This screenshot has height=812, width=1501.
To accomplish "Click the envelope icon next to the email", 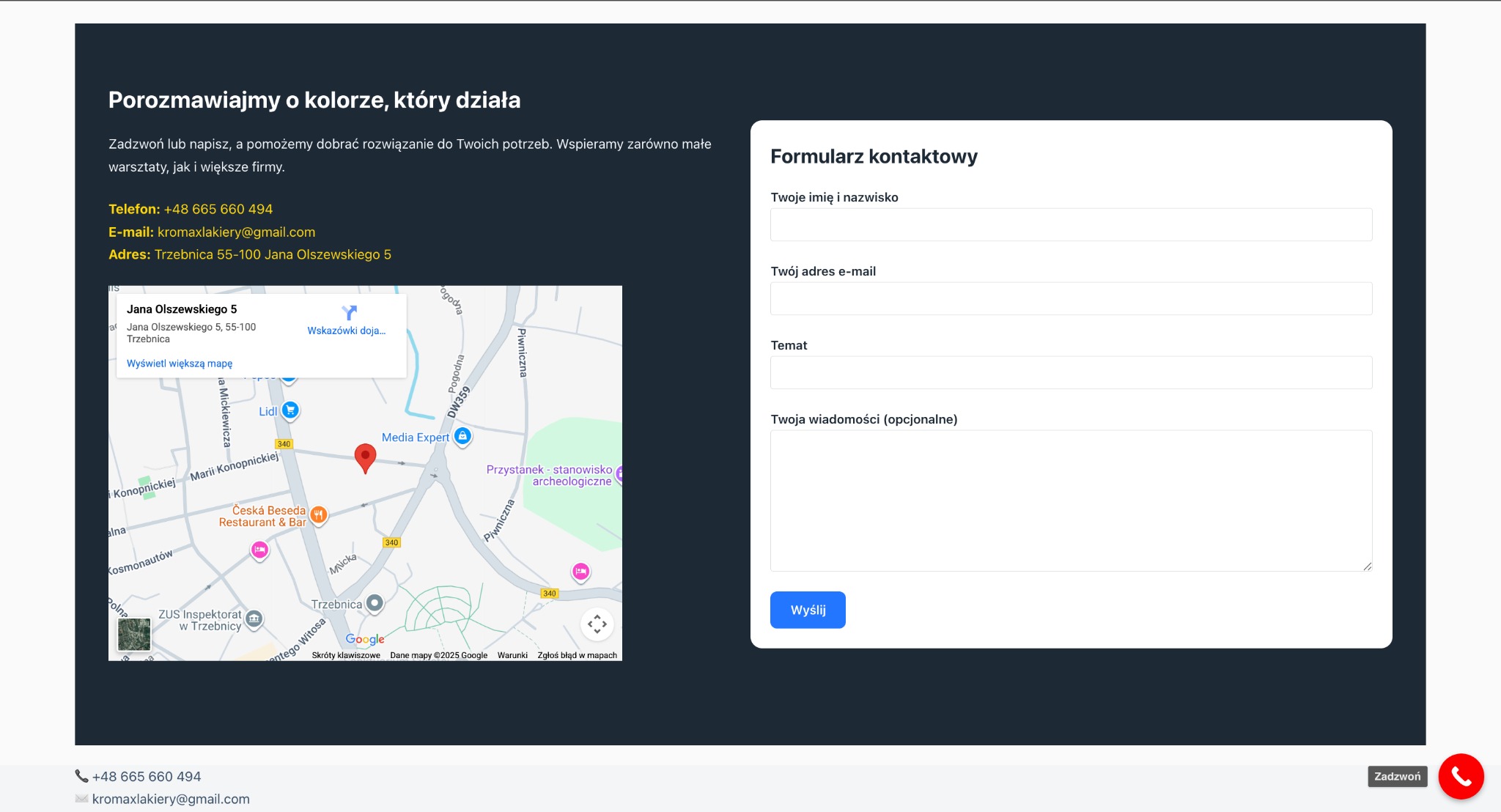I will pos(81,799).
